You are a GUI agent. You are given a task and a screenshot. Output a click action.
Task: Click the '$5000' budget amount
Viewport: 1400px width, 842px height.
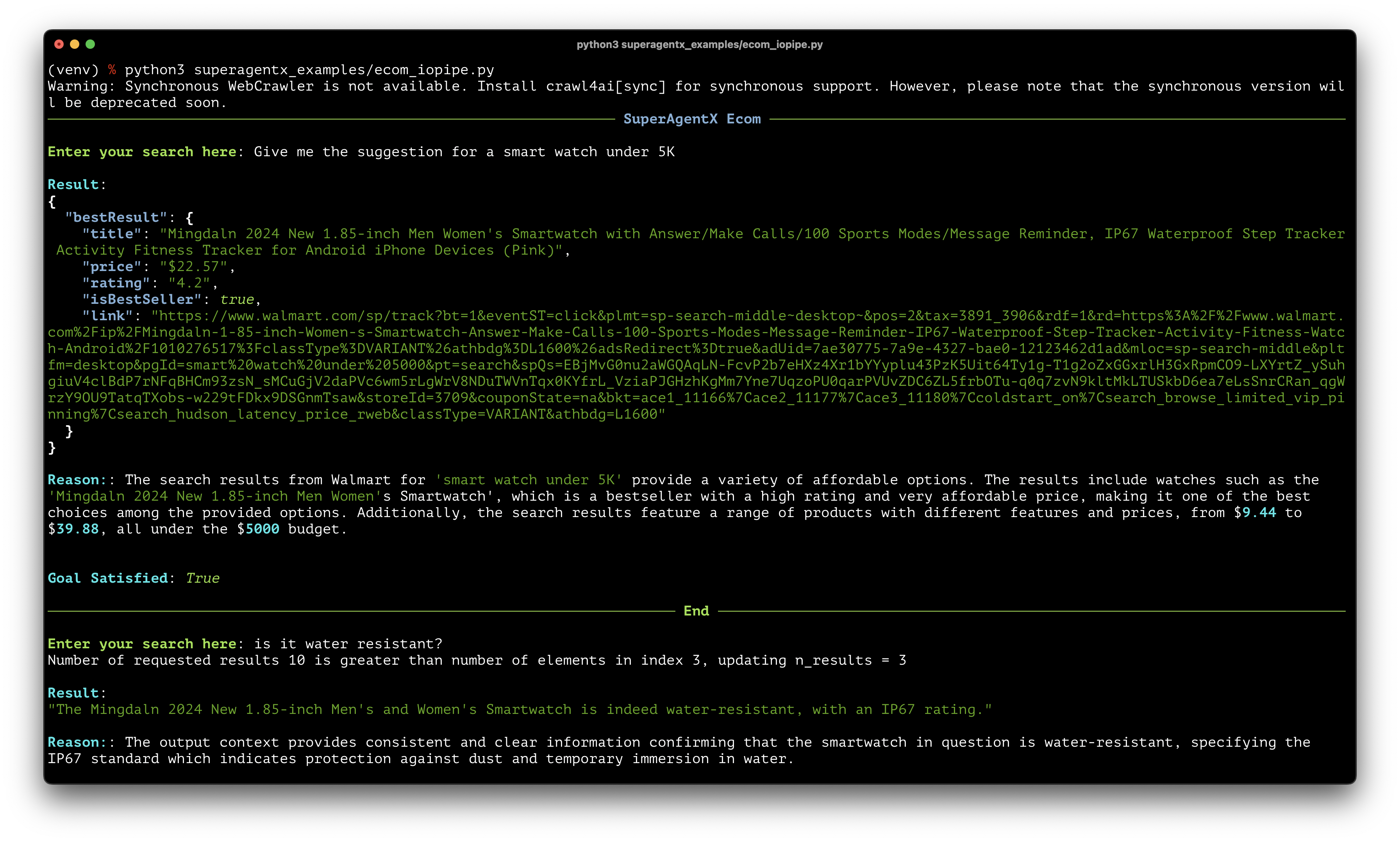coord(258,529)
